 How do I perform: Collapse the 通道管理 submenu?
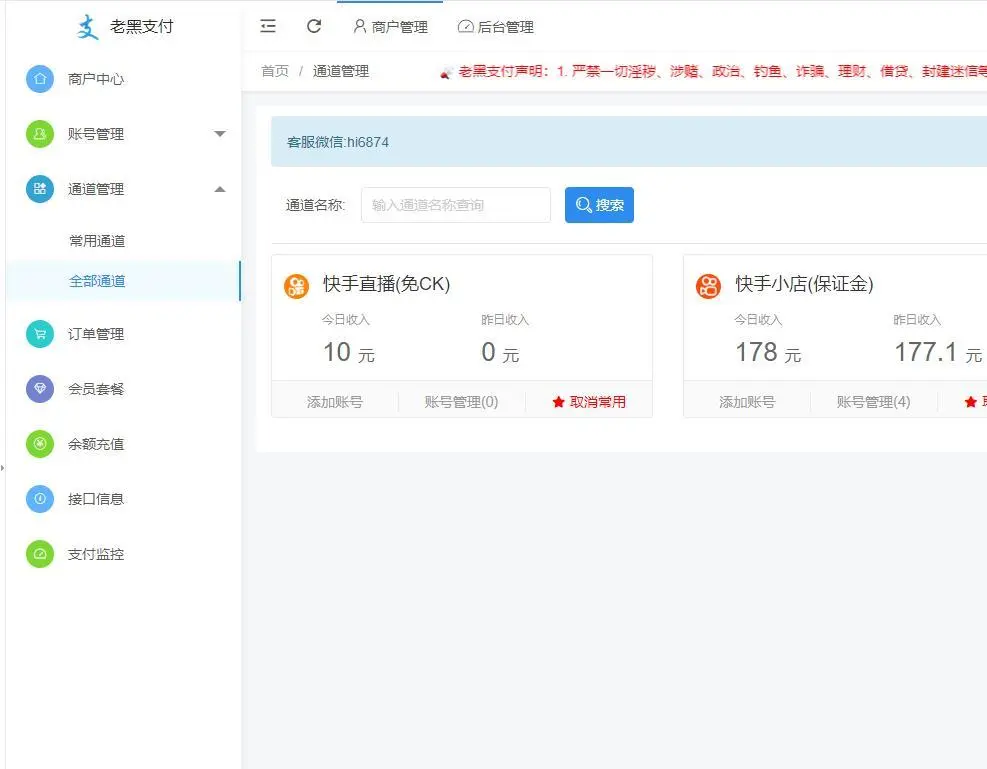pos(219,188)
